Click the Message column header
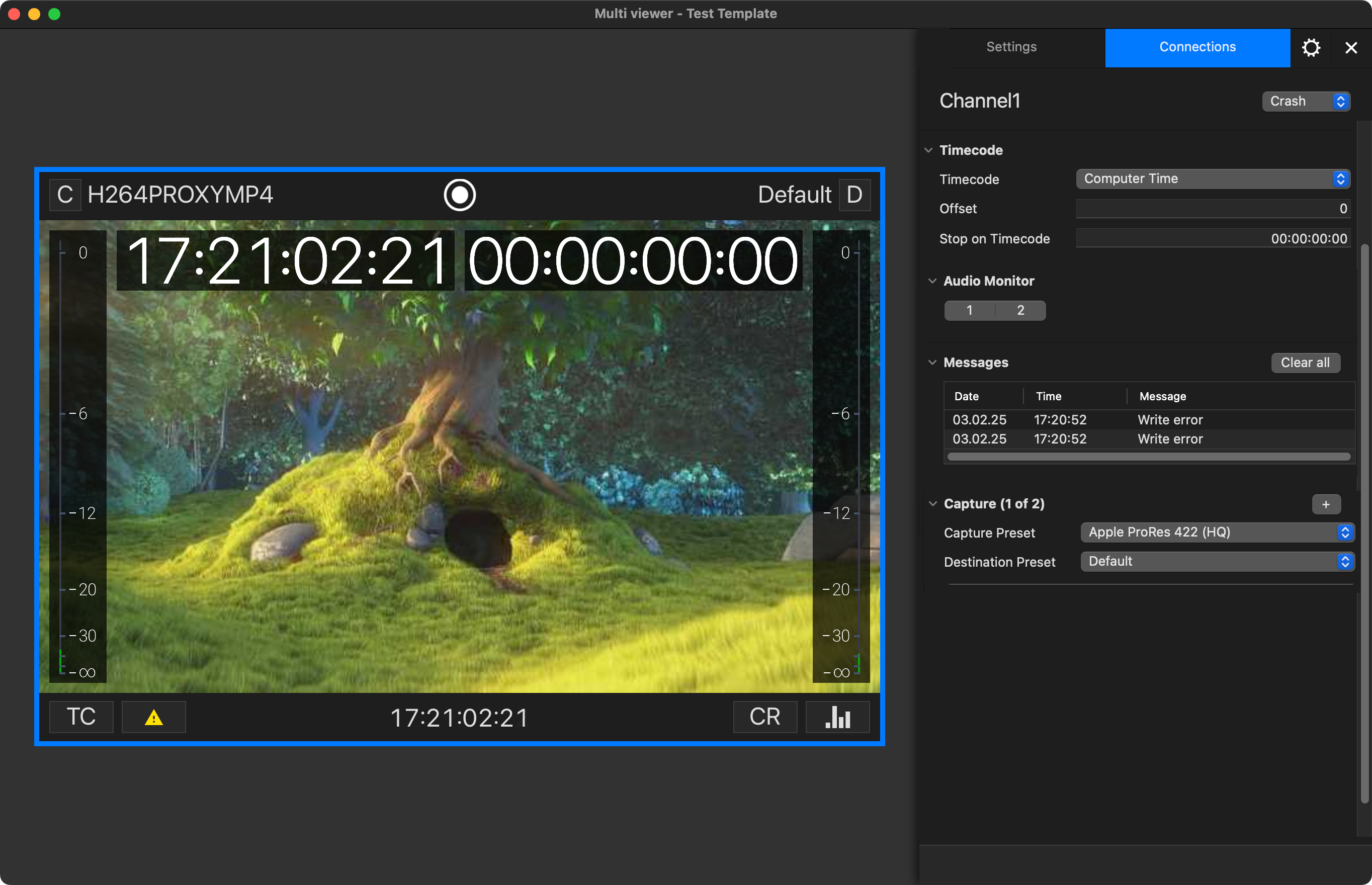Screen dimensions: 1372x885 (1240, 397)
